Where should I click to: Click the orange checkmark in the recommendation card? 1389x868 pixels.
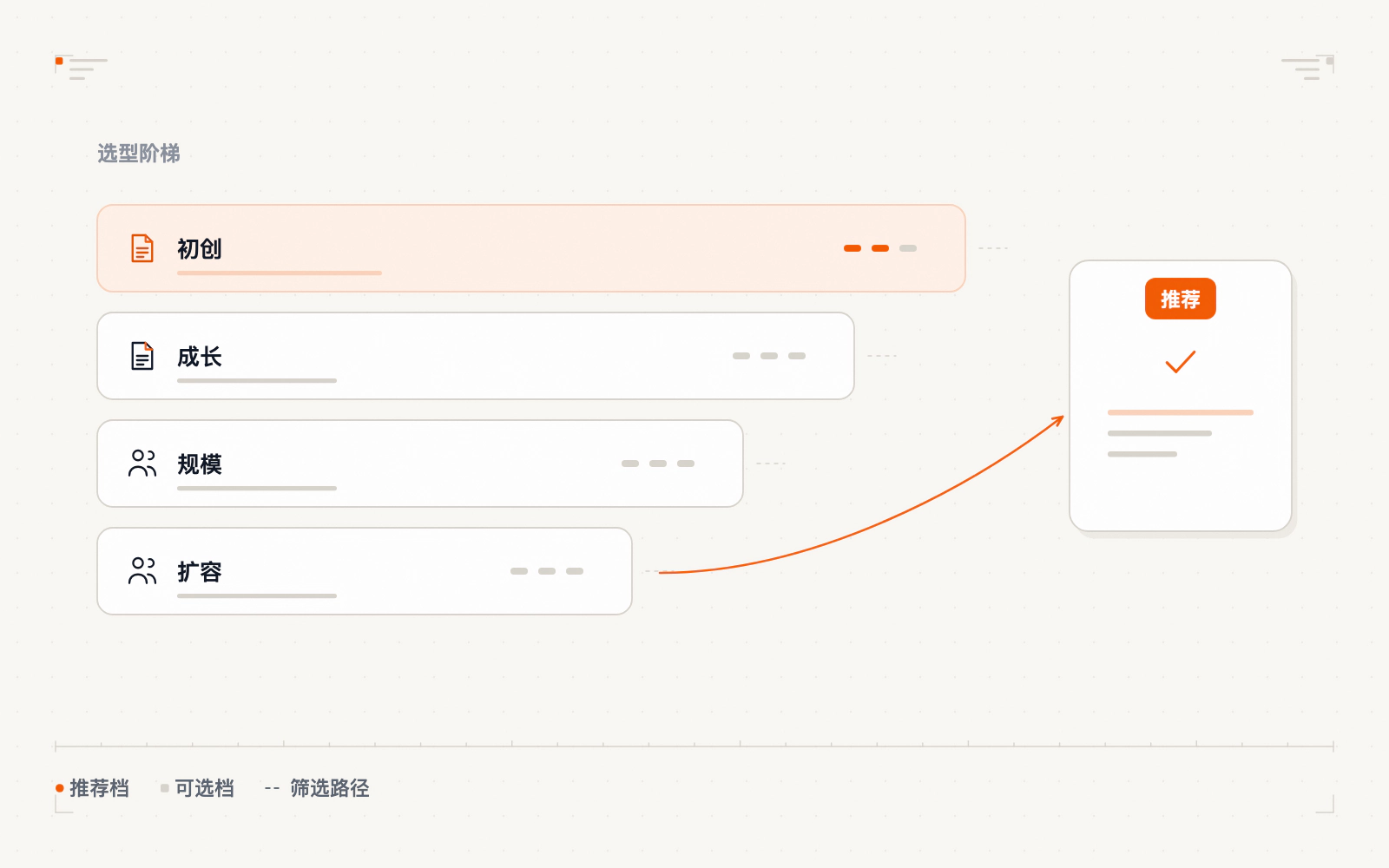[1181, 361]
